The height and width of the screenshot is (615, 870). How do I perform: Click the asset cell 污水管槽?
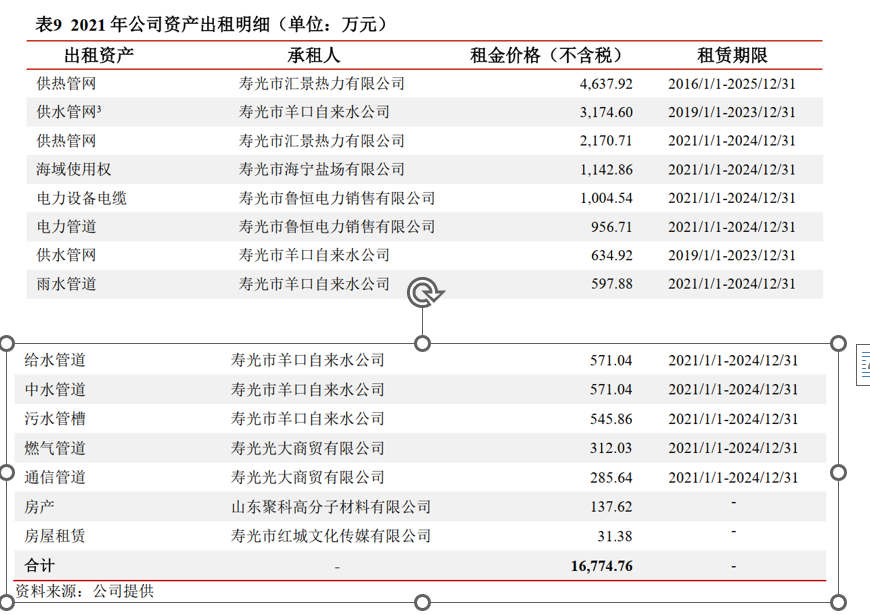[54, 419]
